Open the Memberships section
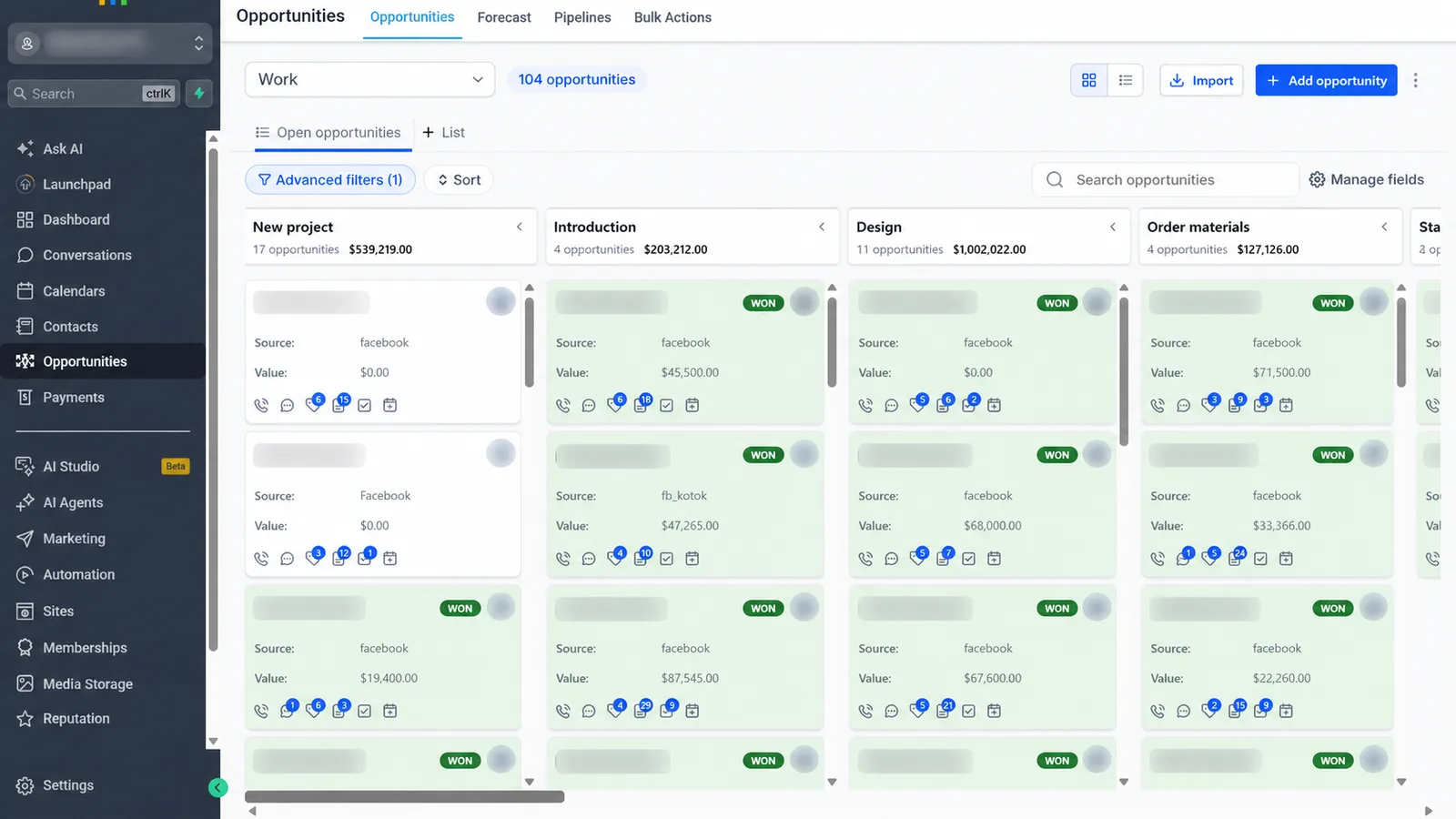Screen dimensions: 1456x819 click(x=85, y=648)
